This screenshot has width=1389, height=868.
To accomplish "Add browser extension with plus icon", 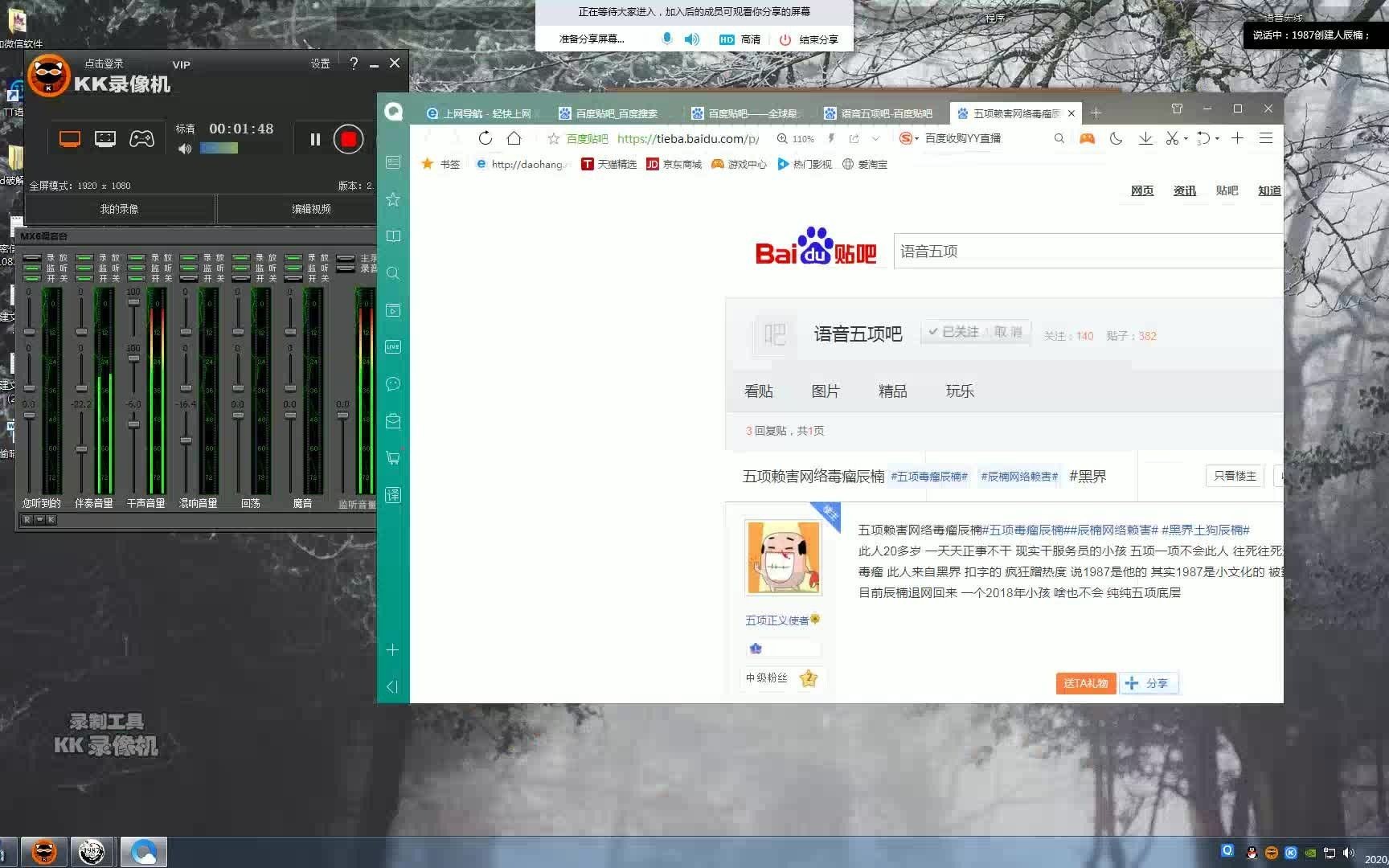I will [x=1237, y=138].
